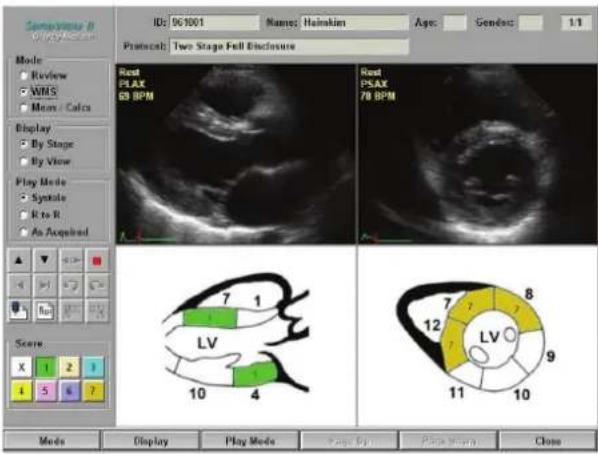Pick the cream score 2 swatch
This screenshot has height=454, width=598.
pyautogui.click(x=69, y=367)
